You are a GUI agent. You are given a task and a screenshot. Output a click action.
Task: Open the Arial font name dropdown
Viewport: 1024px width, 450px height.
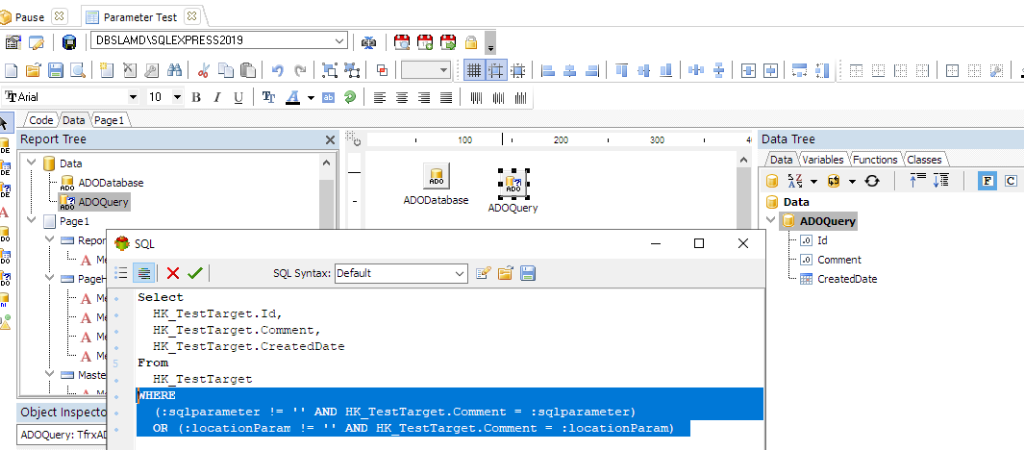tap(133, 97)
